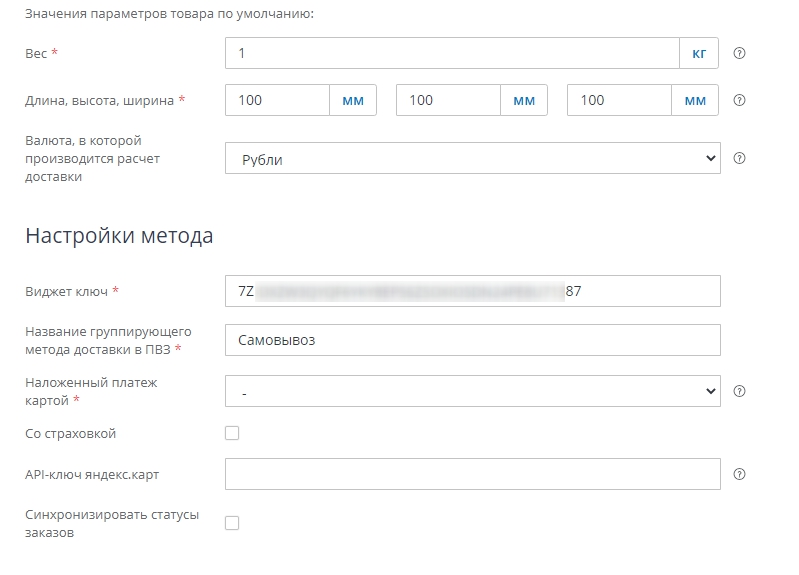Screen dimensions: 799x575
Task: Click the Самовывоз method name field
Action: pyautogui.click(x=472, y=340)
